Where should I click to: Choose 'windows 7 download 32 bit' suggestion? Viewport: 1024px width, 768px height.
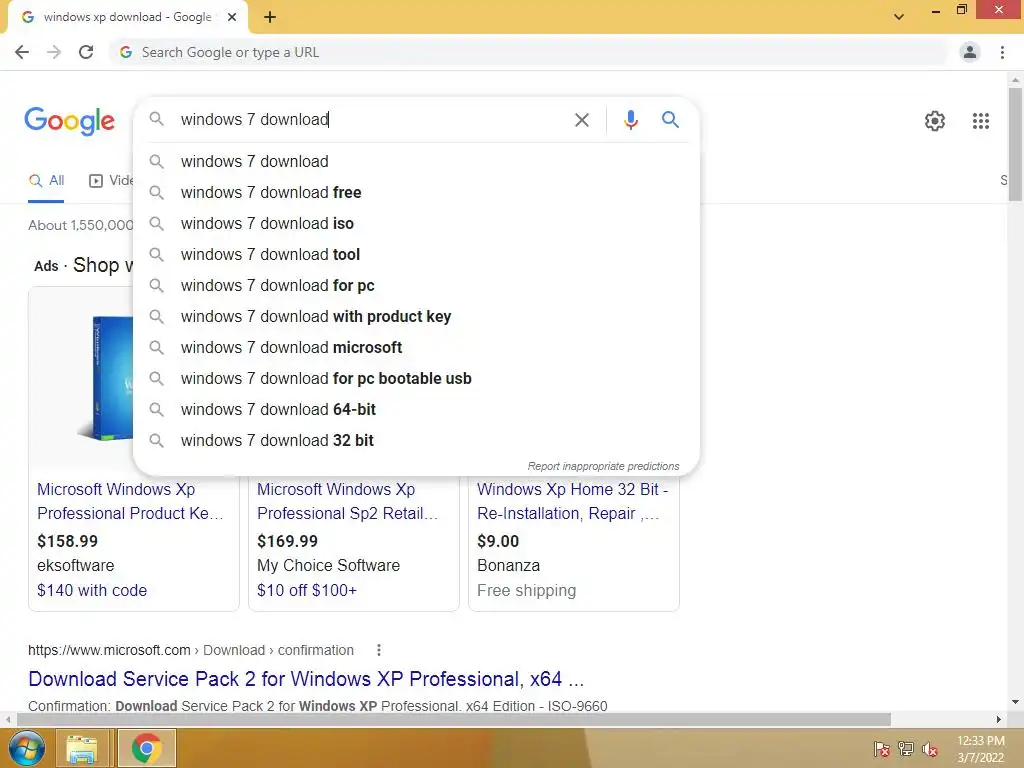pyautogui.click(x=416, y=441)
